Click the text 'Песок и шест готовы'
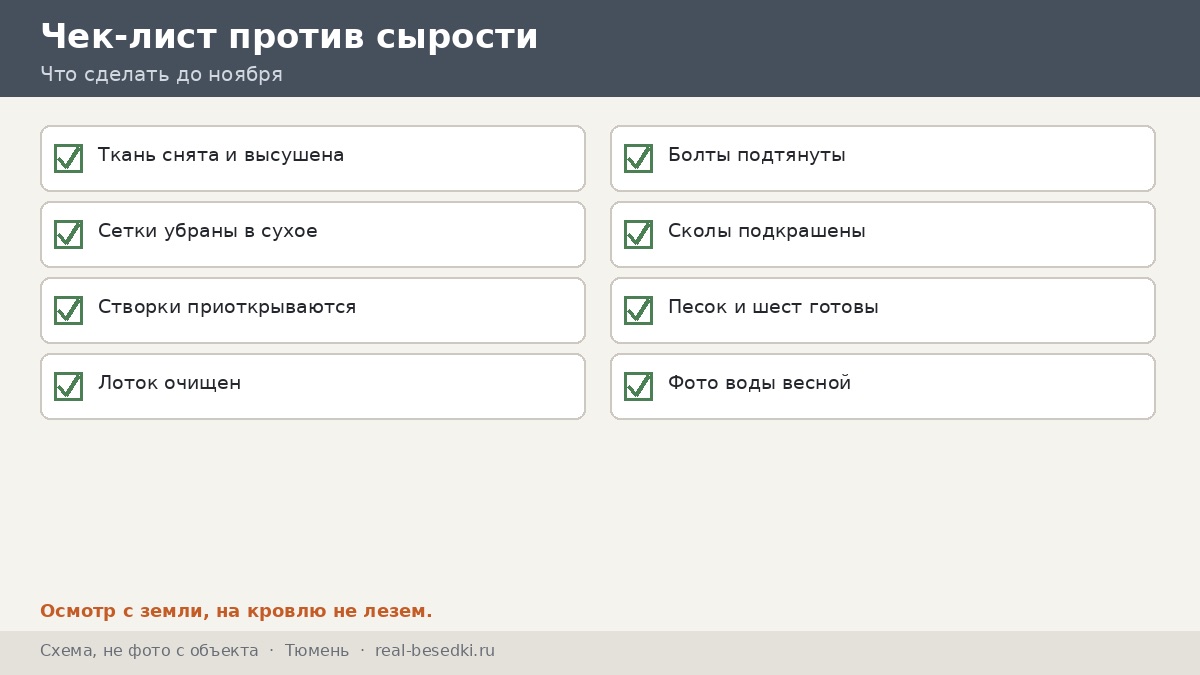 773,307
